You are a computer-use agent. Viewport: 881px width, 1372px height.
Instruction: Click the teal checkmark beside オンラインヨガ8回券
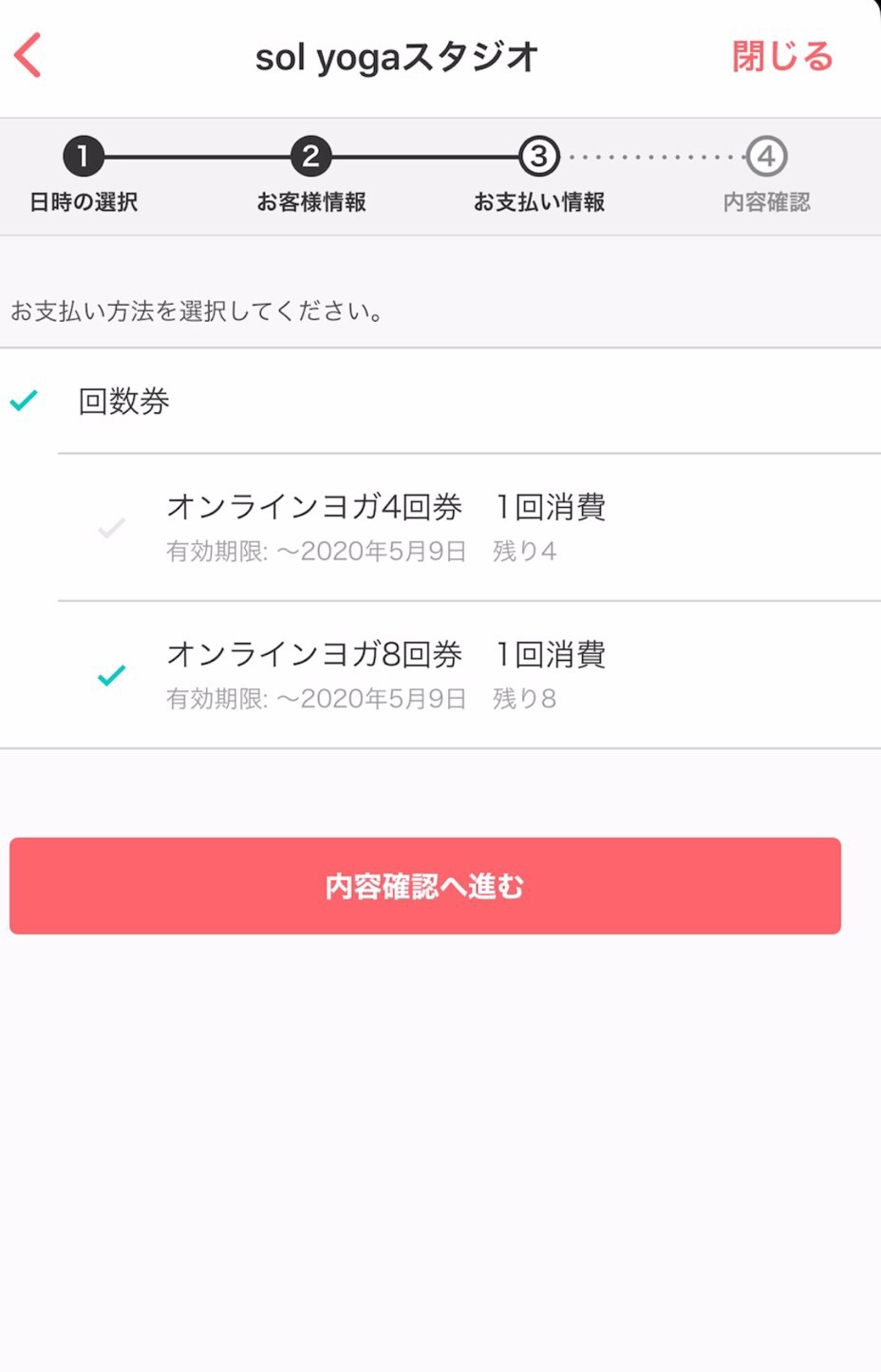tap(112, 675)
